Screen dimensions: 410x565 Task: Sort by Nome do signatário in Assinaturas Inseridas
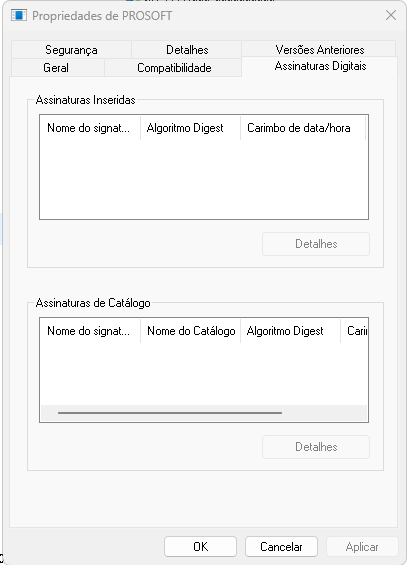pyautogui.click(x=90, y=128)
